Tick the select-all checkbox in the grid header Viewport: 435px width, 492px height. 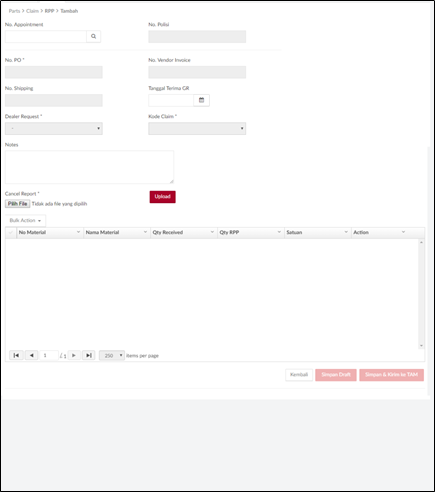(11, 232)
